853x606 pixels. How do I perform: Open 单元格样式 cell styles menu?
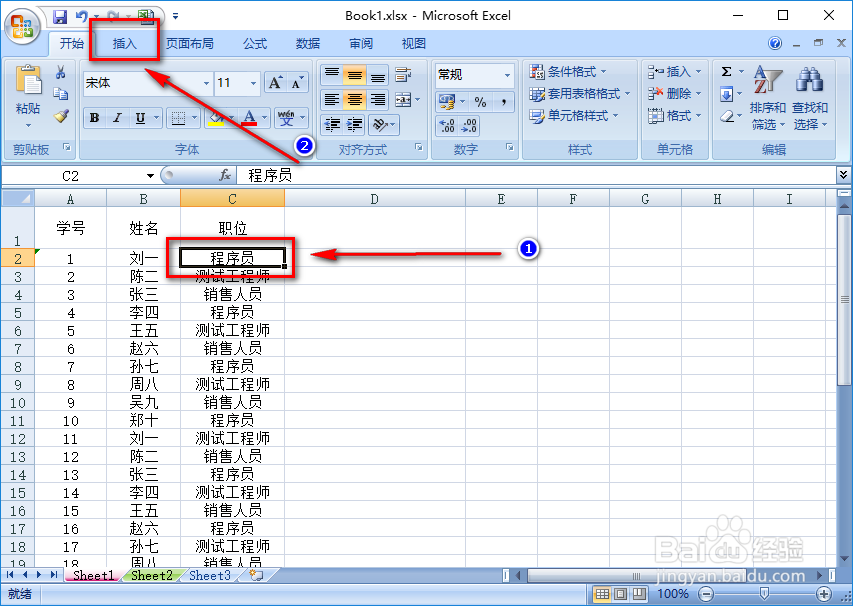tap(574, 115)
